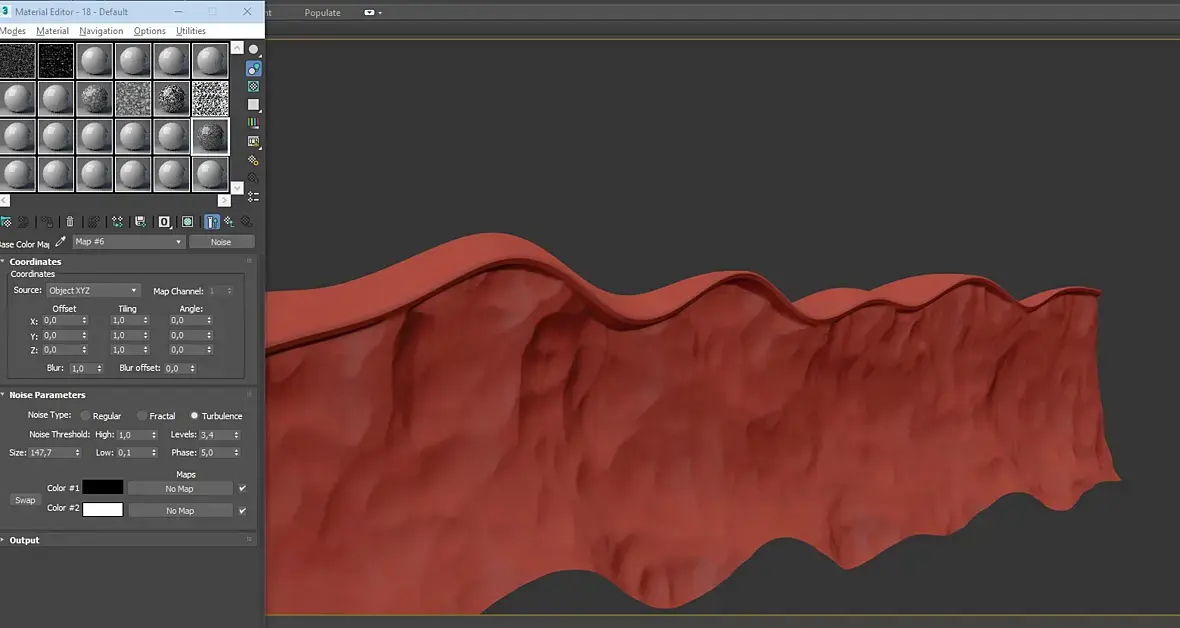Click the Reset Map trash can icon

coord(70,222)
